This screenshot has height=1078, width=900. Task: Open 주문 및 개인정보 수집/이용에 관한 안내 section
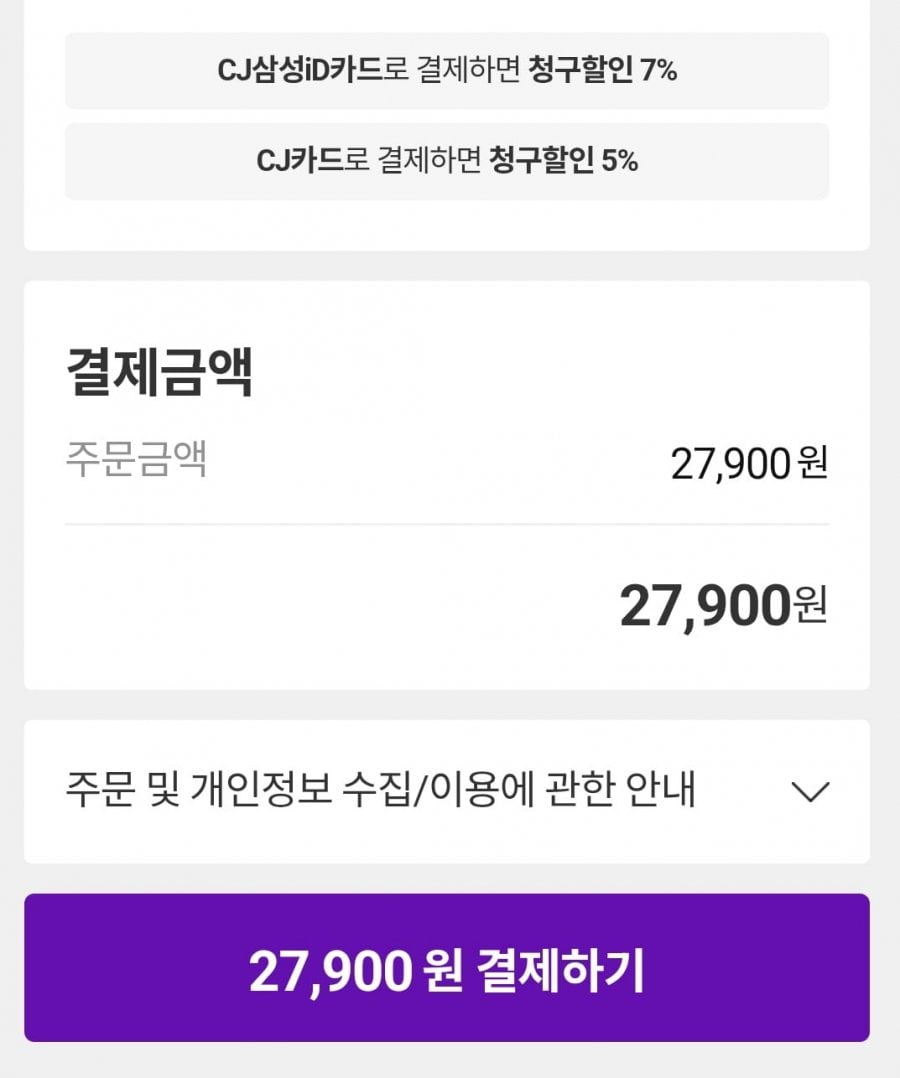coord(447,791)
